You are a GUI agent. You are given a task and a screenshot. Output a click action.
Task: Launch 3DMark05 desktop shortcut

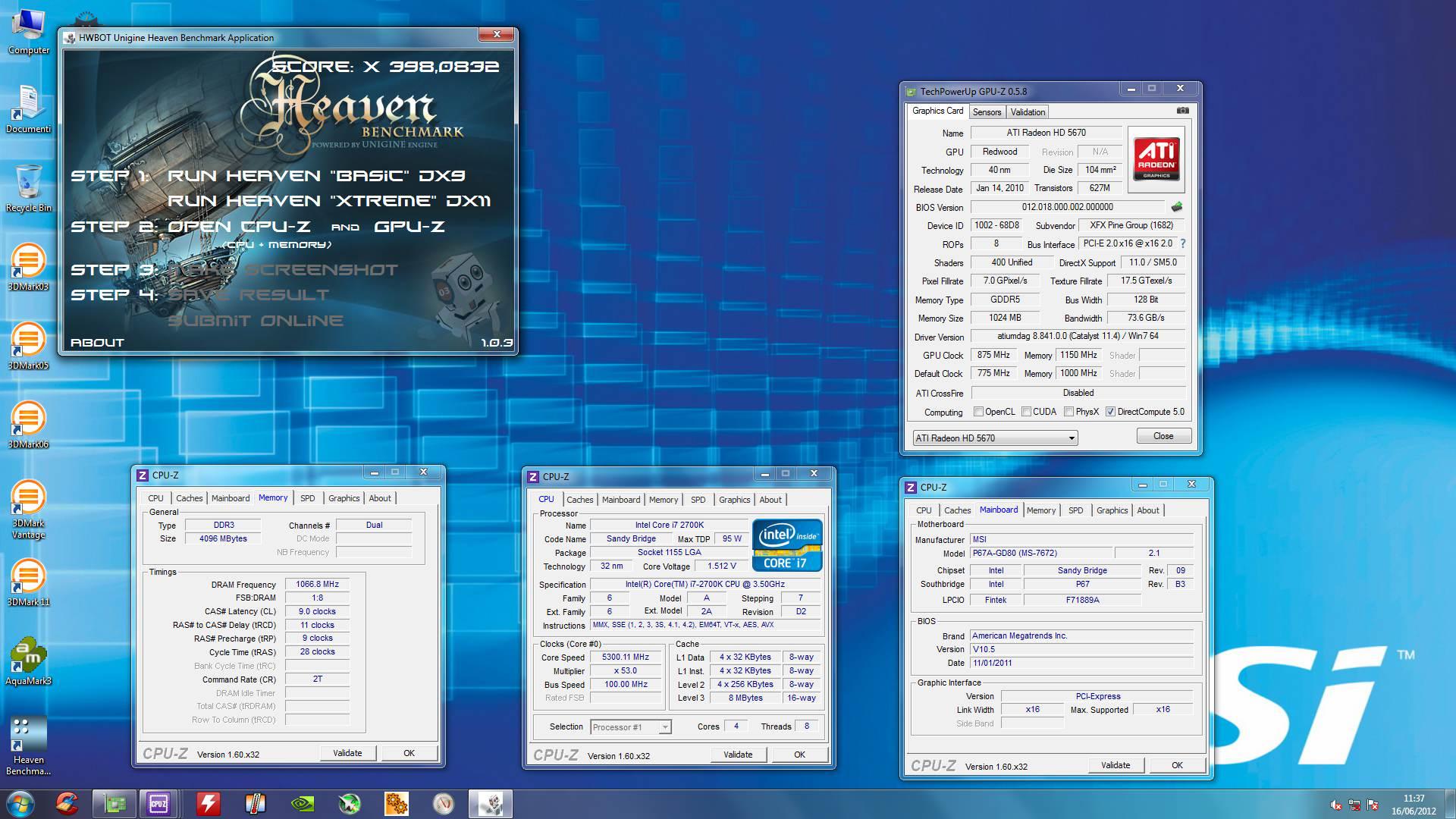click(x=28, y=347)
